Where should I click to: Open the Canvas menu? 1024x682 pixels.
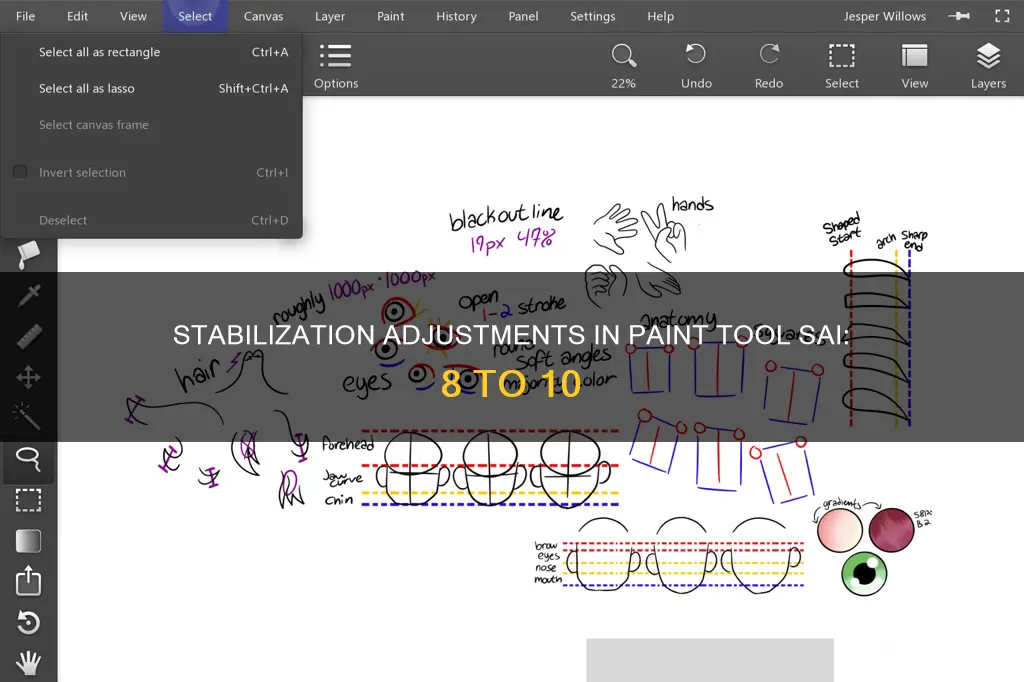coord(263,16)
